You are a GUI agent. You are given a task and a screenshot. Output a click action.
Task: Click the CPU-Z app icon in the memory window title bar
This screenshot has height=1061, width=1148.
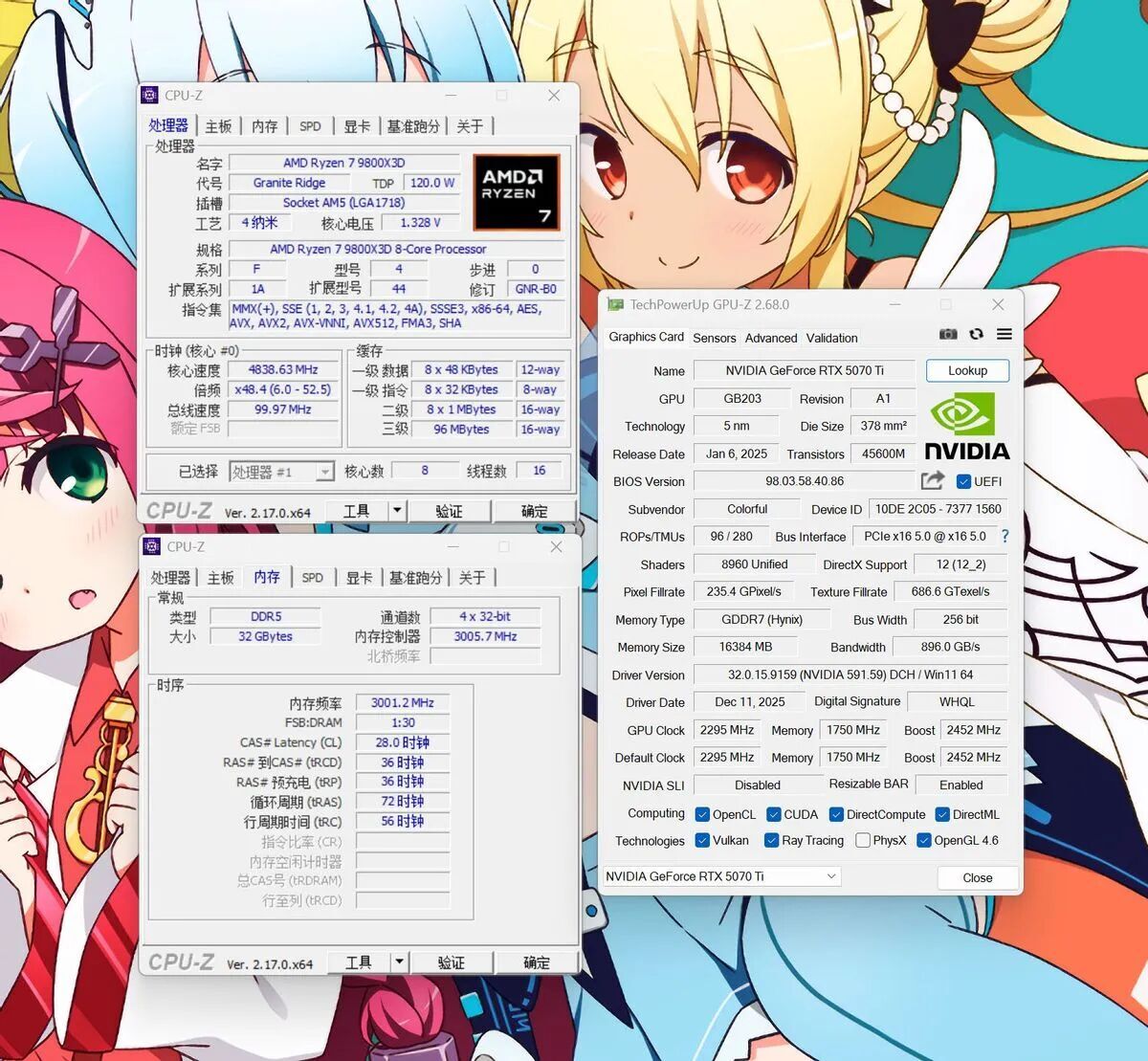tap(151, 546)
